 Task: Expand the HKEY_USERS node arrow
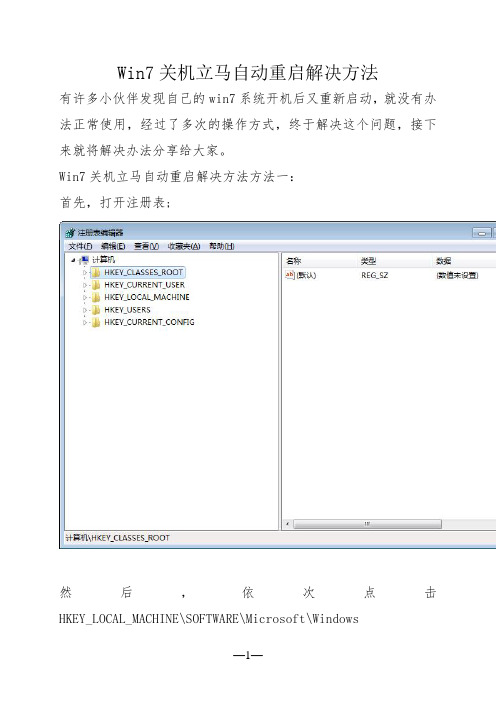pyautogui.click(x=85, y=310)
